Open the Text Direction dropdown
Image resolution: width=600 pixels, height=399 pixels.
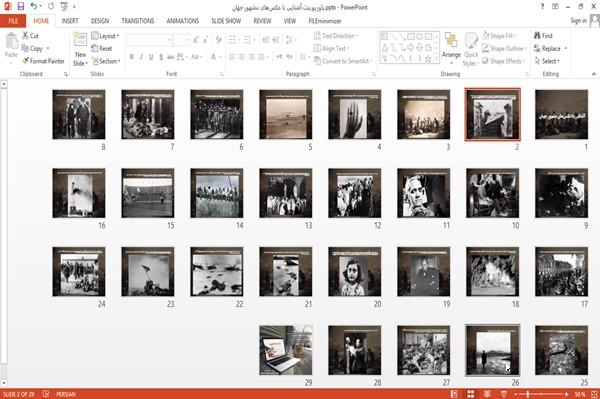(336, 36)
